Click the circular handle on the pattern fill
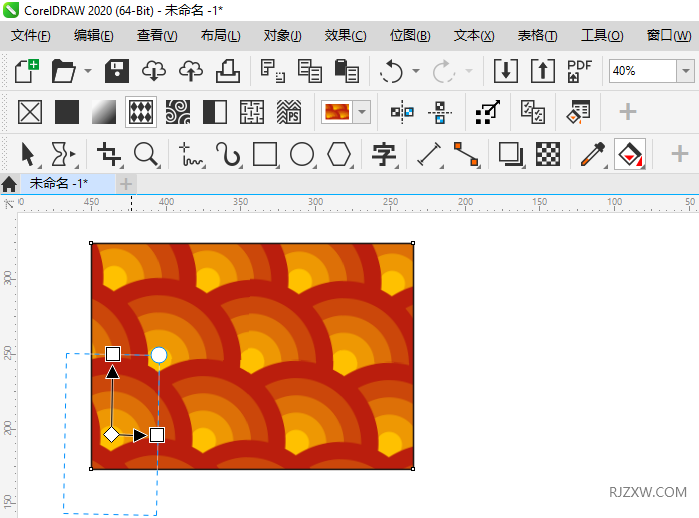699x518 pixels. (159, 355)
